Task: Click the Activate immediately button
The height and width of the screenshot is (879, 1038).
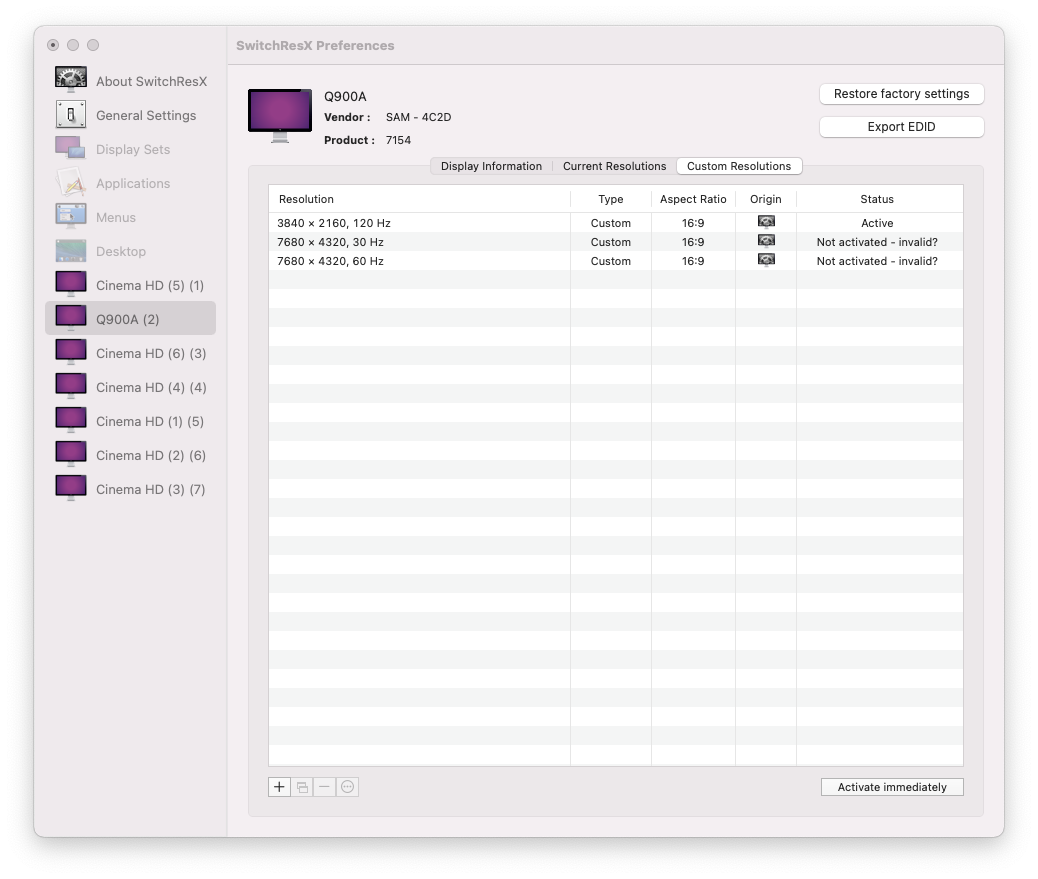Action: [x=892, y=787]
